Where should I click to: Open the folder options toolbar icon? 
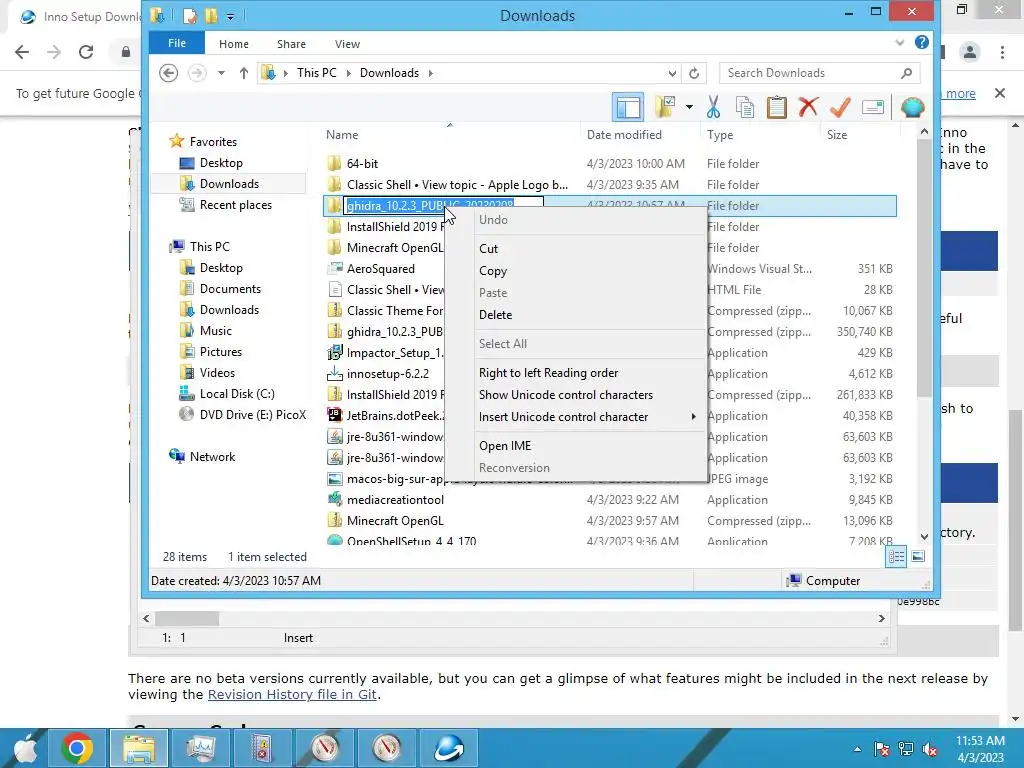pos(665,106)
